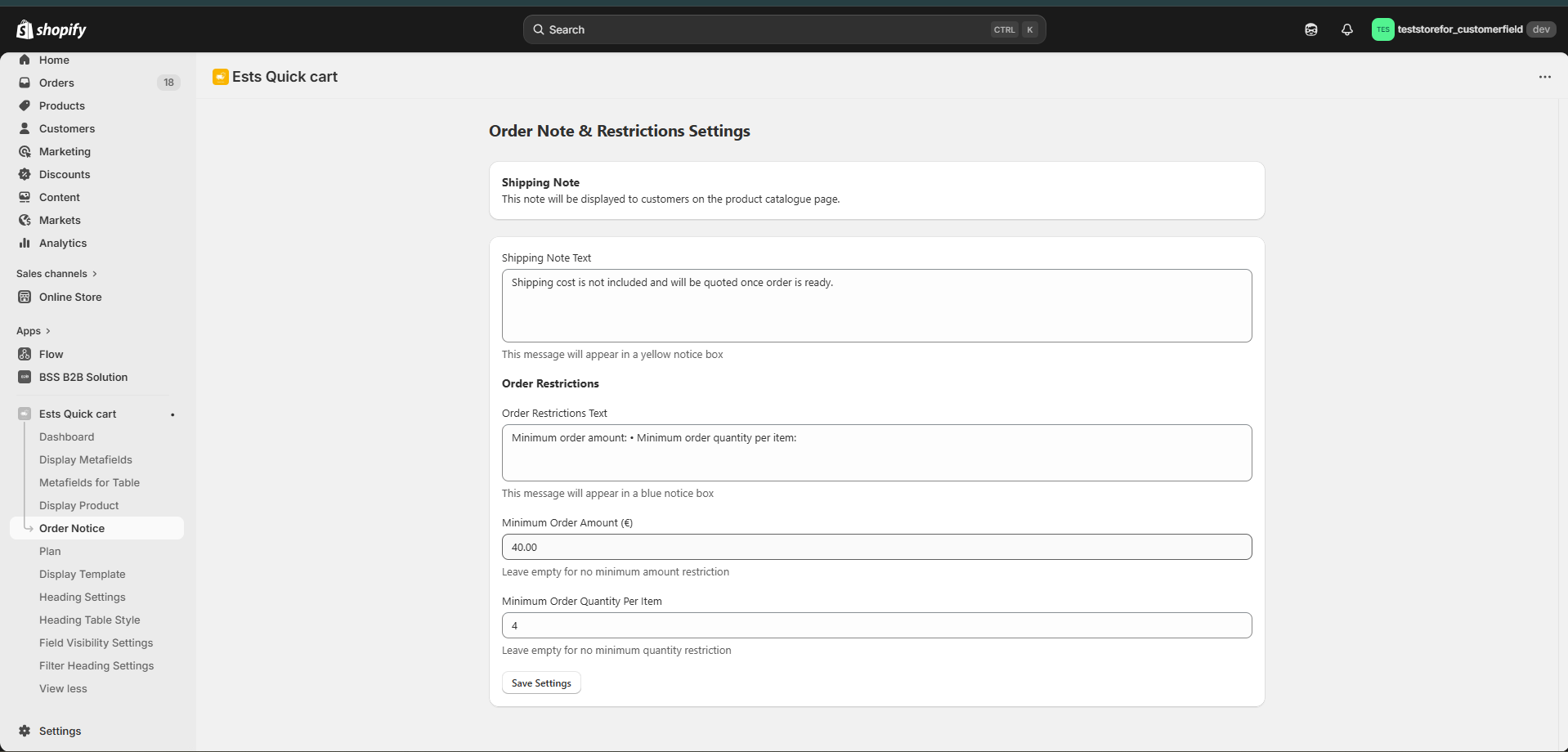The image size is (1568, 752).
Task: Click the Shopify logo
Action: pos(51,29)
